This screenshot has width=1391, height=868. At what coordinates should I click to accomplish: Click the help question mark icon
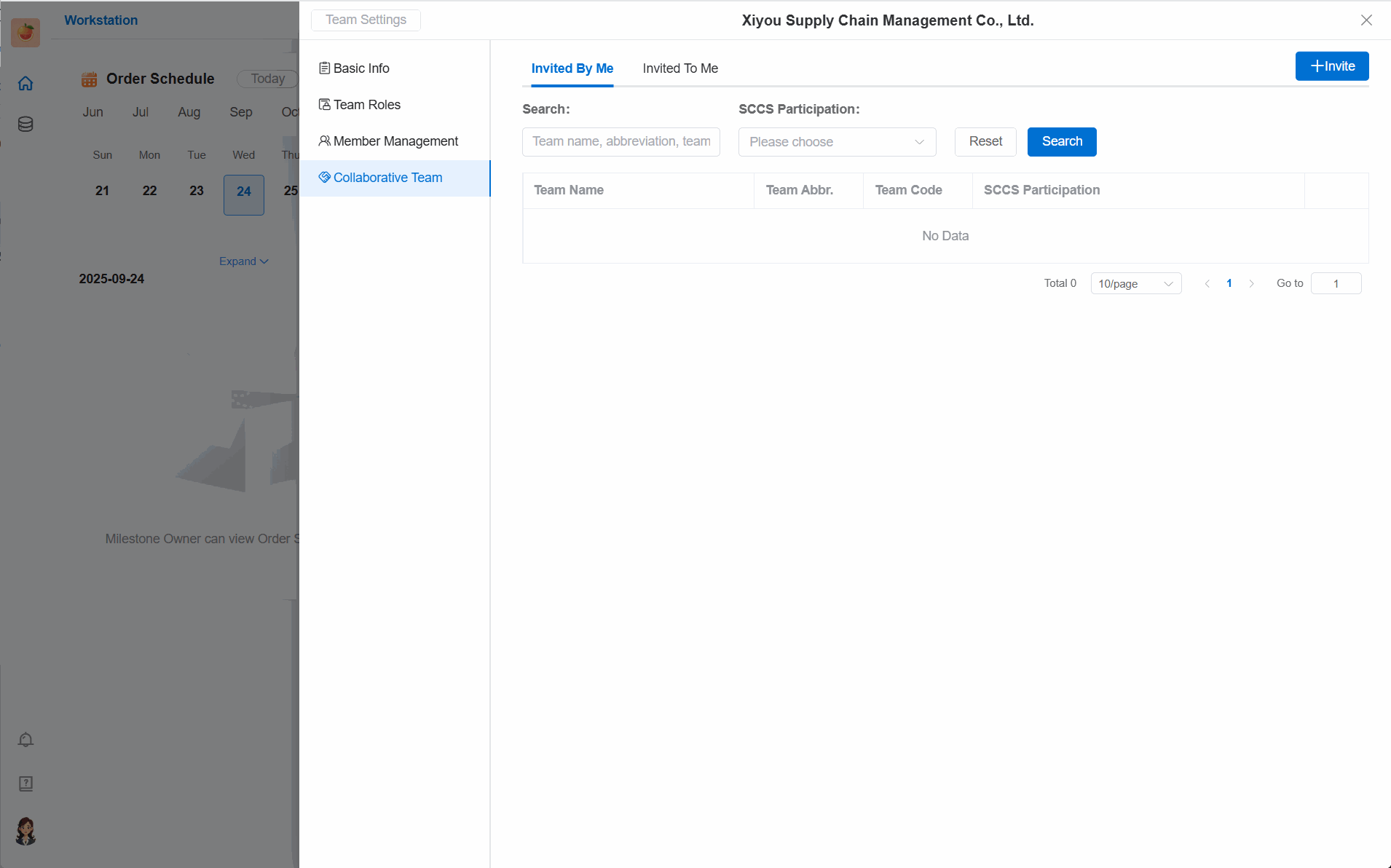[x=25, y=784]
